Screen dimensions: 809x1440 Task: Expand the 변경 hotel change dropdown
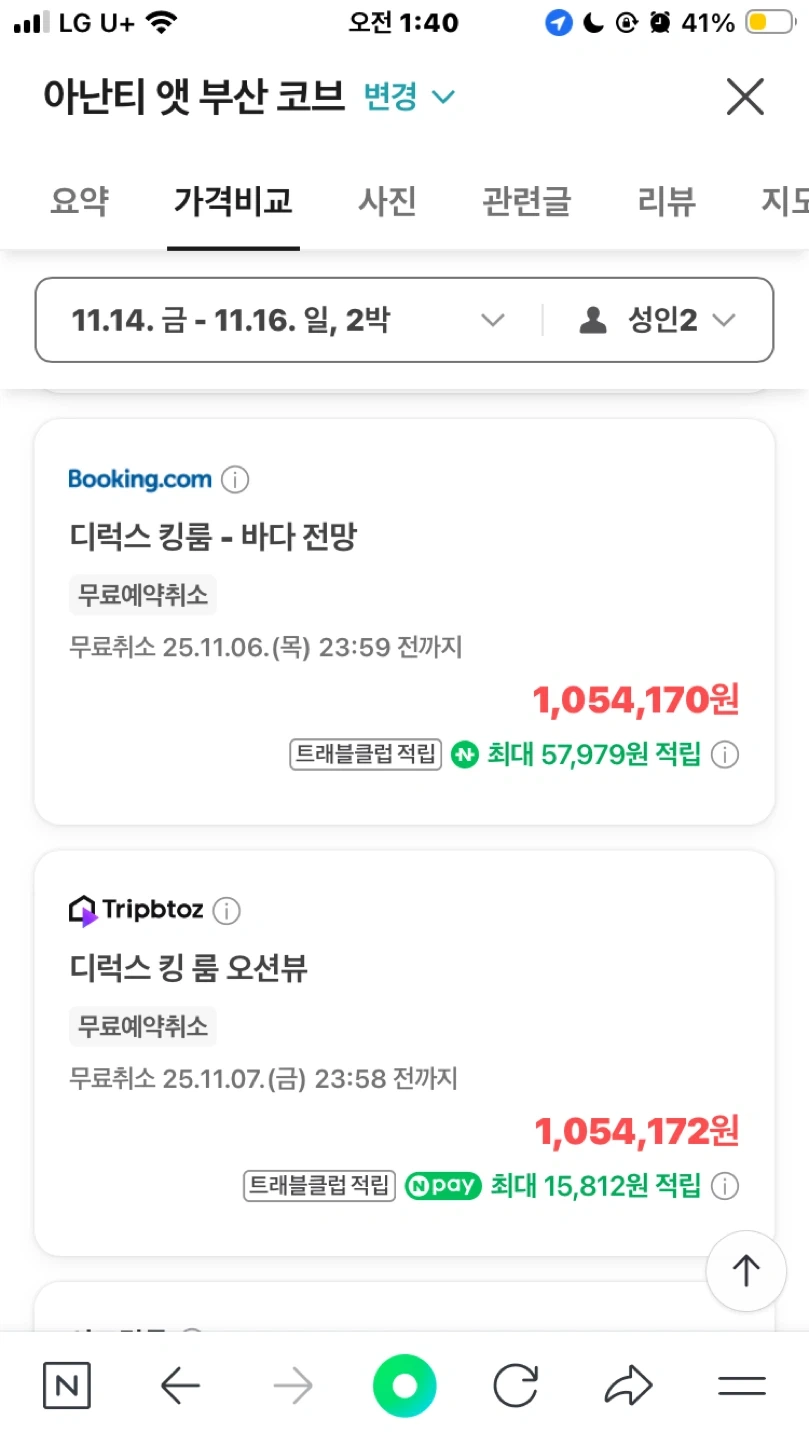click(409, 97)
